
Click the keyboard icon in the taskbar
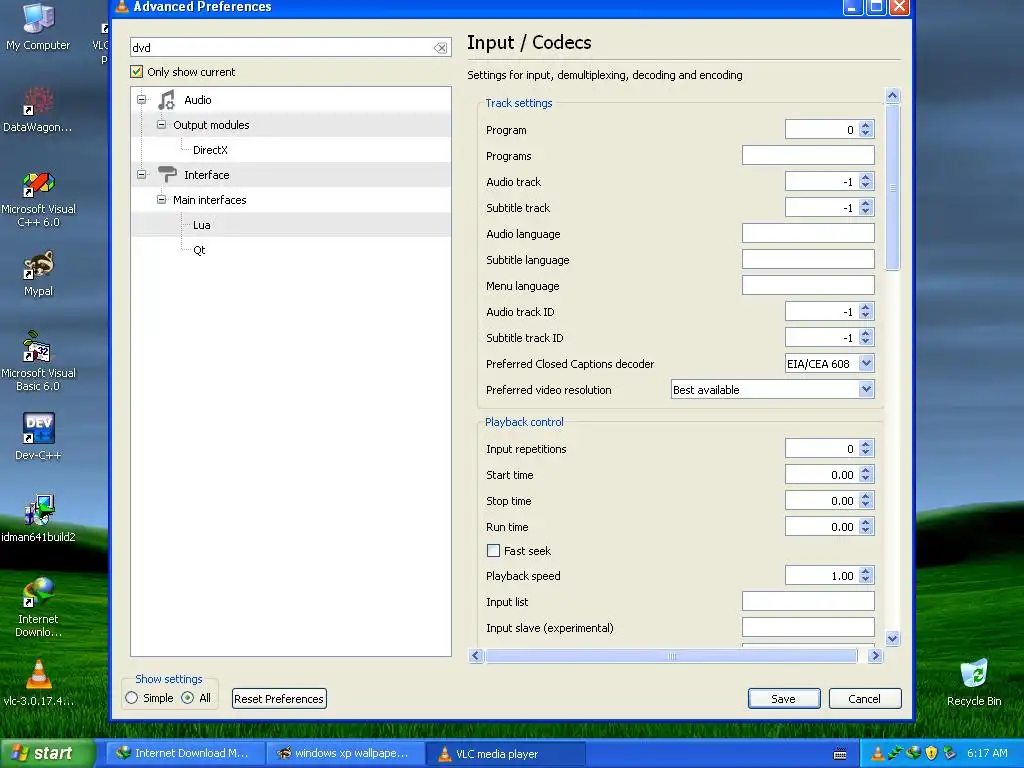pyautogui.click(x=840, y=754)
